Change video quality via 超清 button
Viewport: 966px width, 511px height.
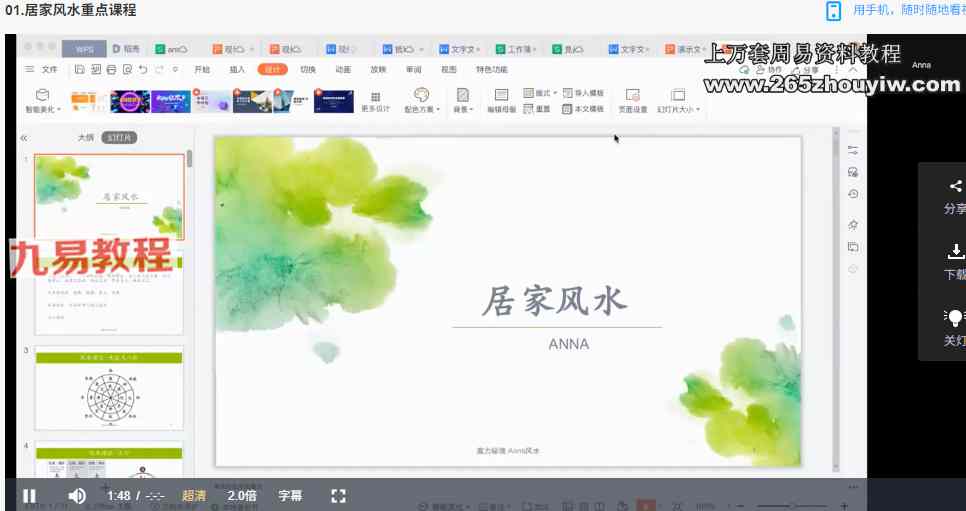[x=194, y=495]
